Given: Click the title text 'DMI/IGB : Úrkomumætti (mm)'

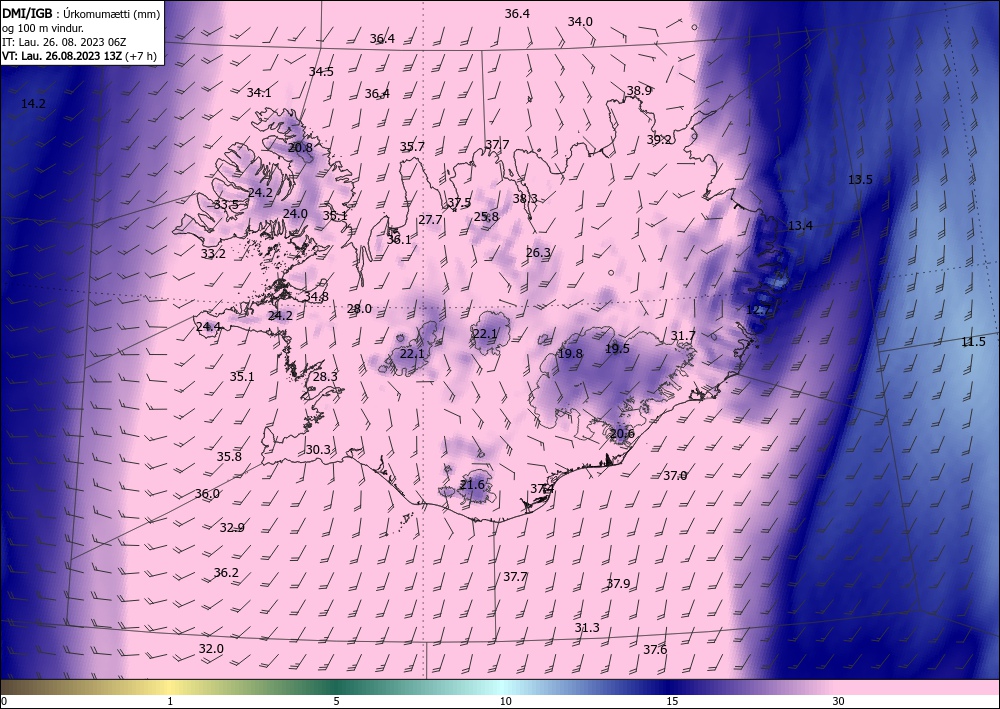Looking at the screenshot, I should click(x=81, y=14).
